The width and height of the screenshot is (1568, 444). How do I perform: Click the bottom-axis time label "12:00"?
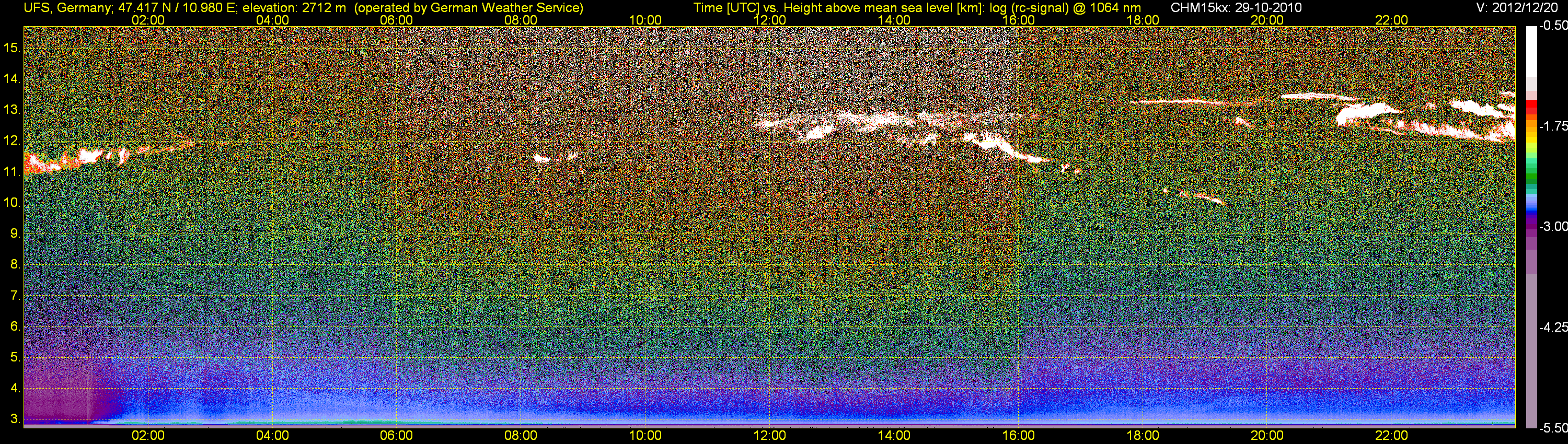click(x=769, y=436)
